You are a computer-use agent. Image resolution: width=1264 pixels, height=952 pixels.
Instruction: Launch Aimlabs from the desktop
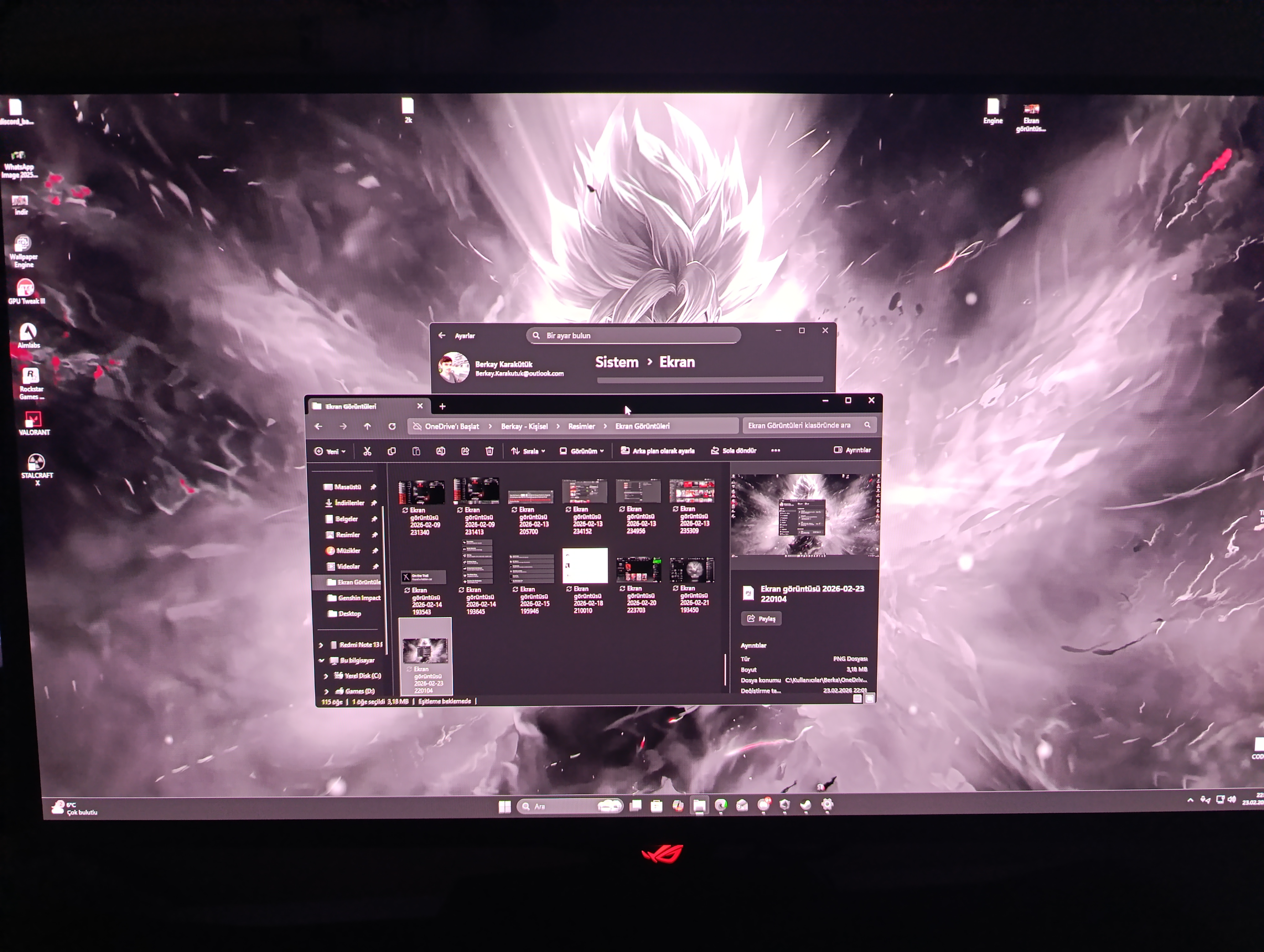(29, 335)
